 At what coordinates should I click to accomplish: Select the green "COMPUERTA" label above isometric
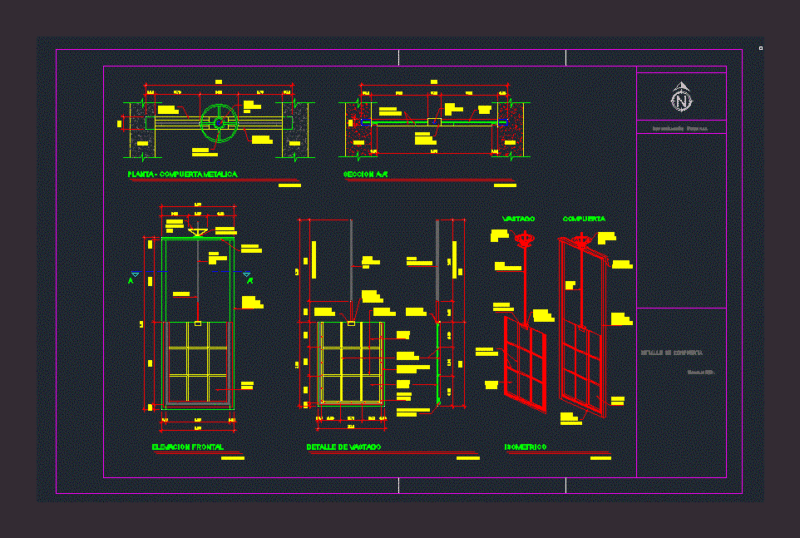pyautogui.click(x=584, y=219)
